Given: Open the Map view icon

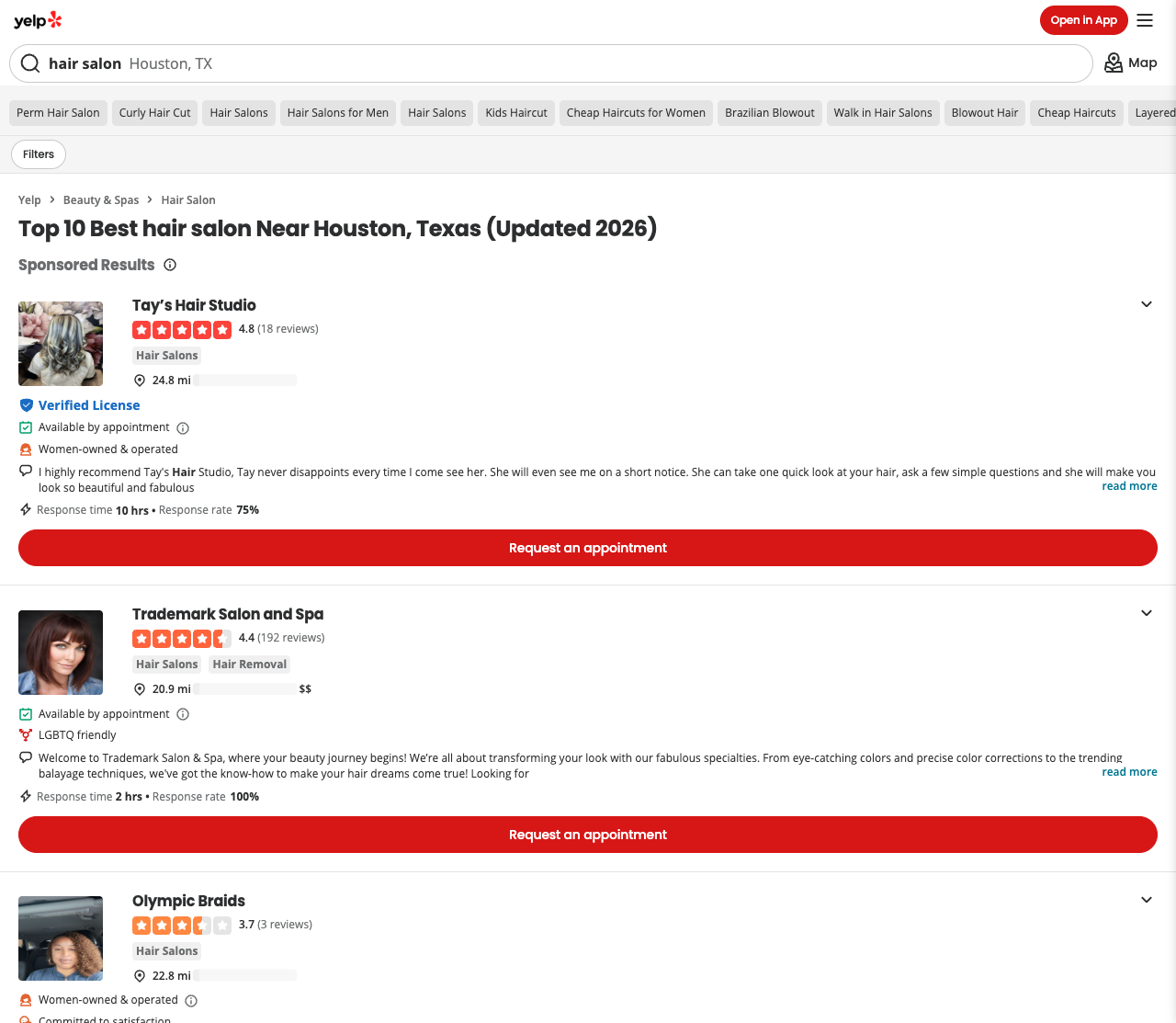Looking at the screenshot, I should point(1114,63).
